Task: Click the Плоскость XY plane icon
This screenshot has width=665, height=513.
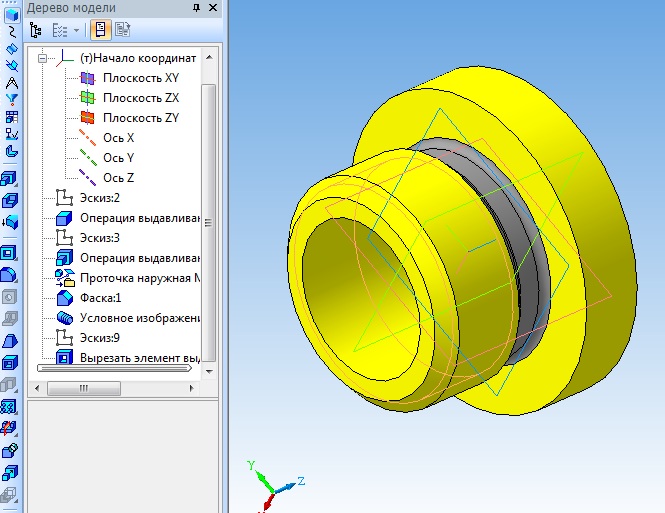Action: click(x=87, y=78)
